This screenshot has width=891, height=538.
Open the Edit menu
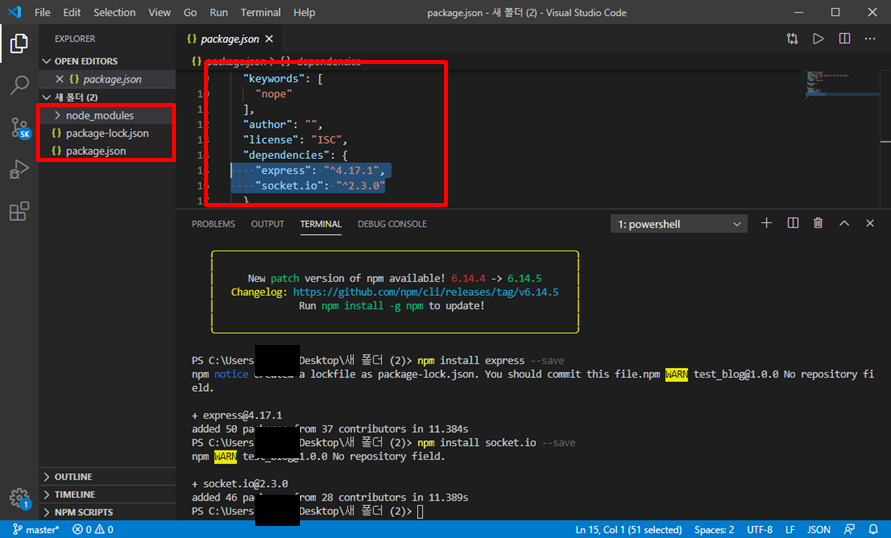72,12
